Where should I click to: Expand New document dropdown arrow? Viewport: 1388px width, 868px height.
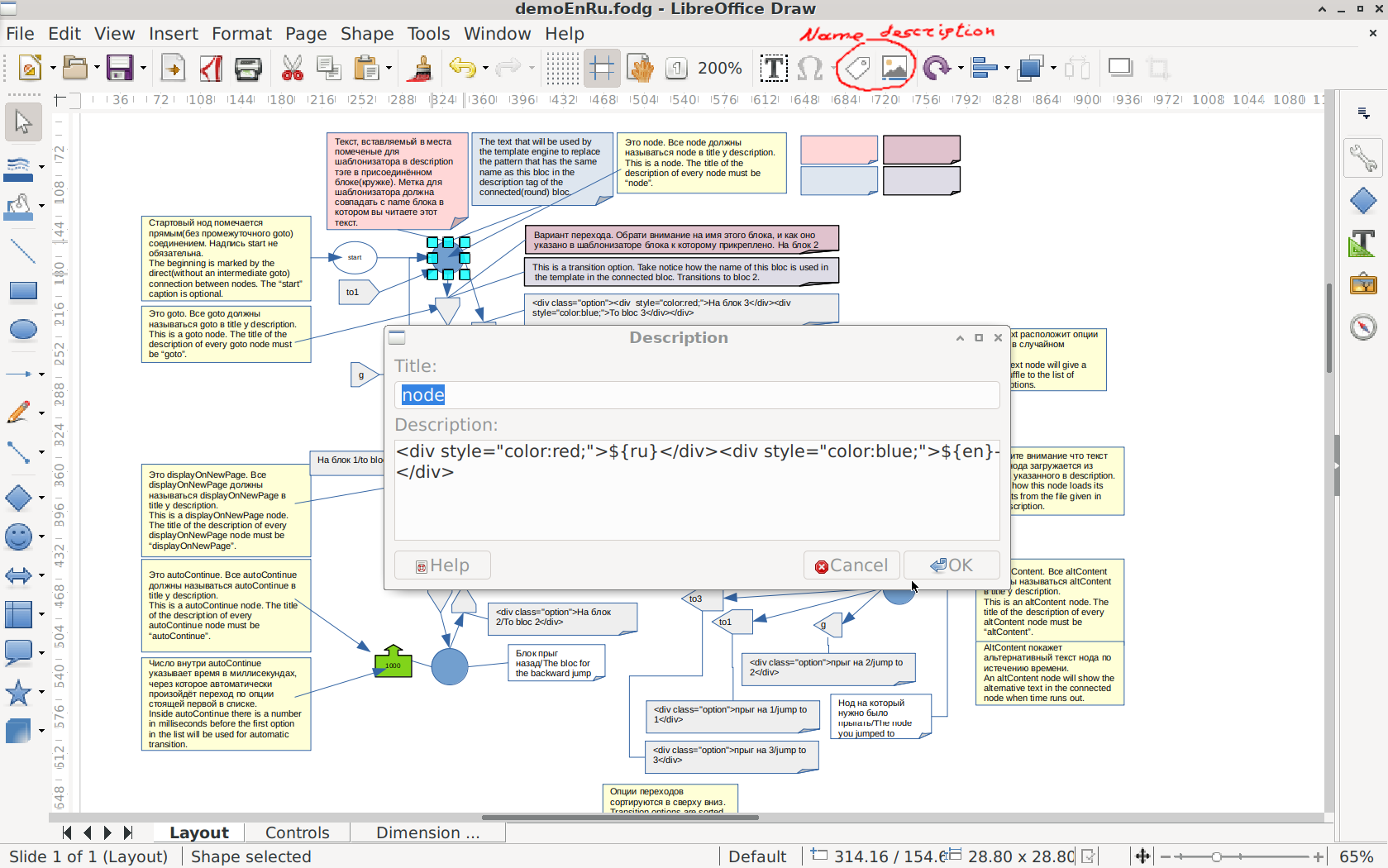click(x=53, y=69)
